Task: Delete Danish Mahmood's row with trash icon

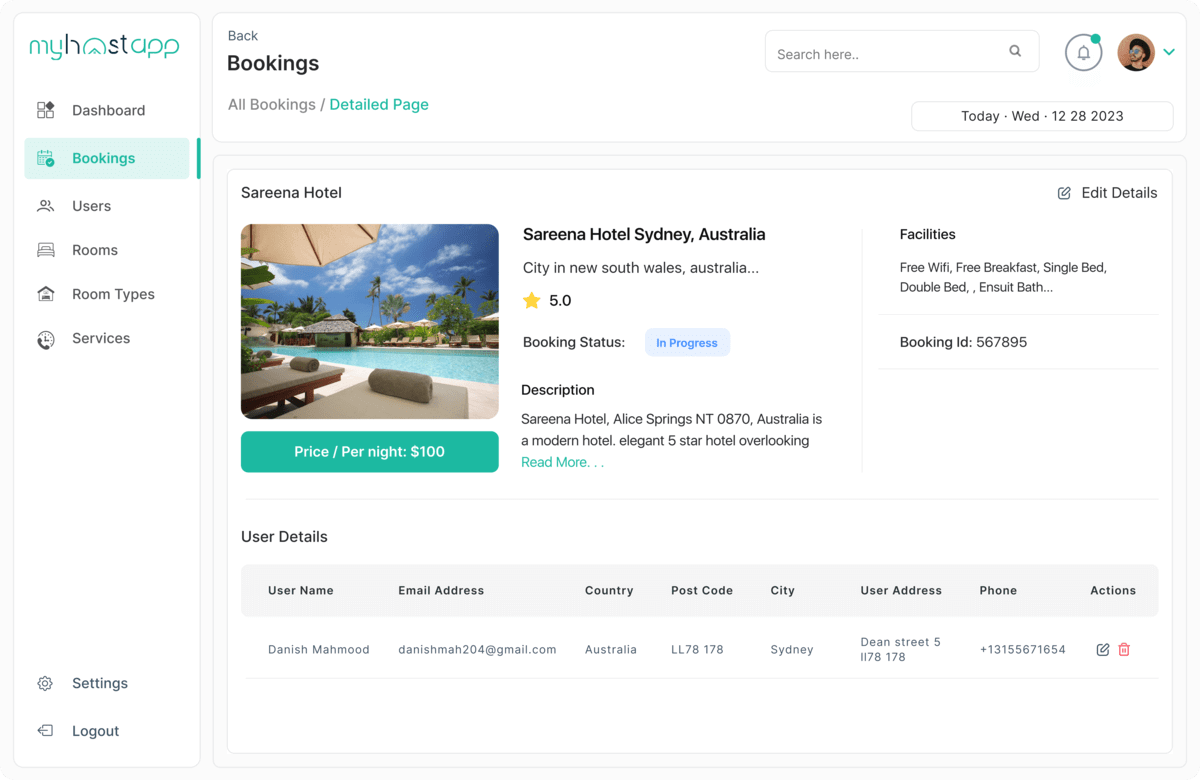Action: click(1124, 650)
